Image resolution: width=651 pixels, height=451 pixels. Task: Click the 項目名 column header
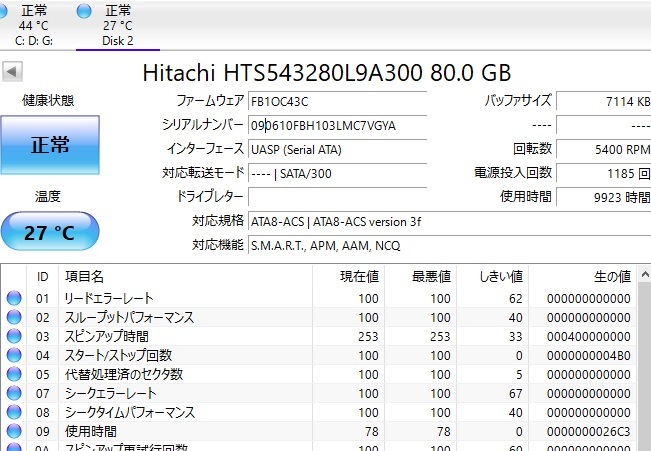coord(185,277)
